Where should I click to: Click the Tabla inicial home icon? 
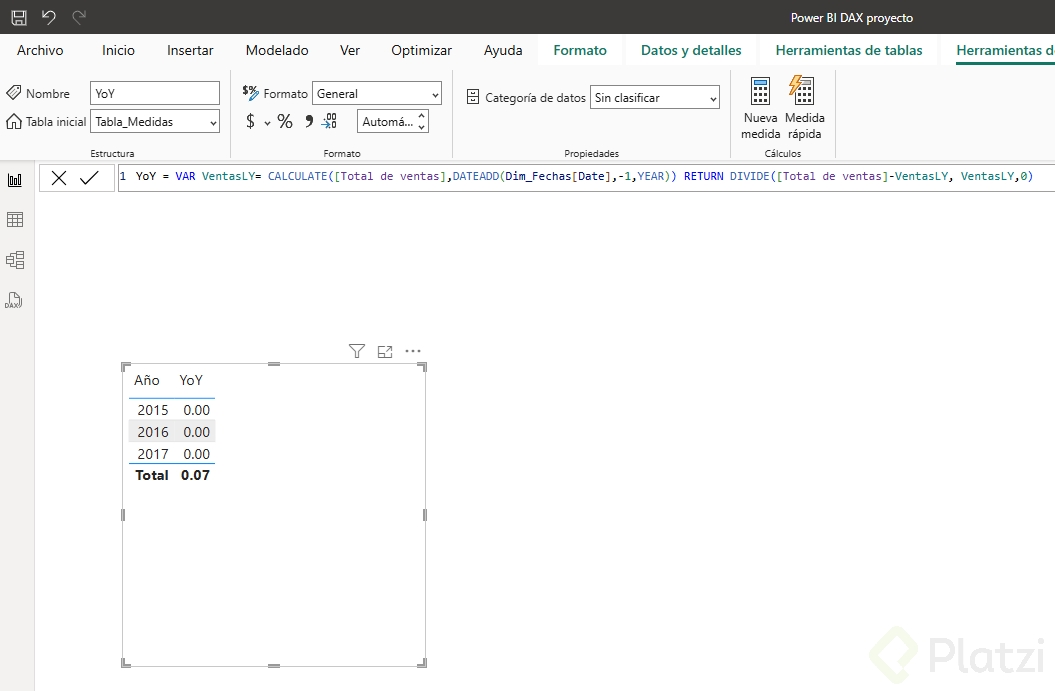tap(13, 121)
